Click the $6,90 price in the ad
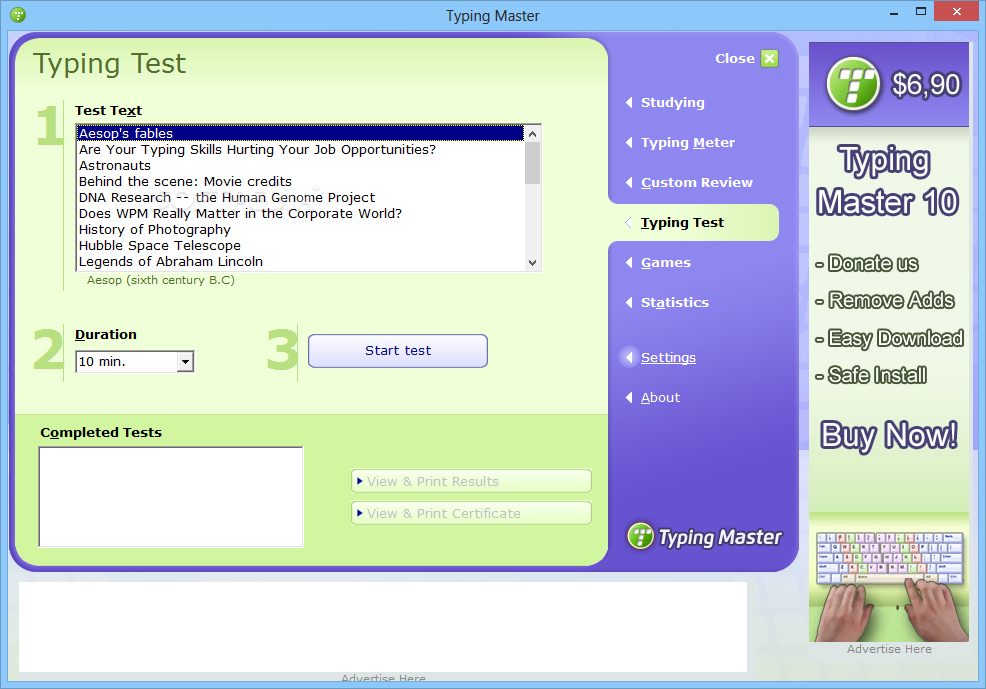 click(x=926, y=84)
